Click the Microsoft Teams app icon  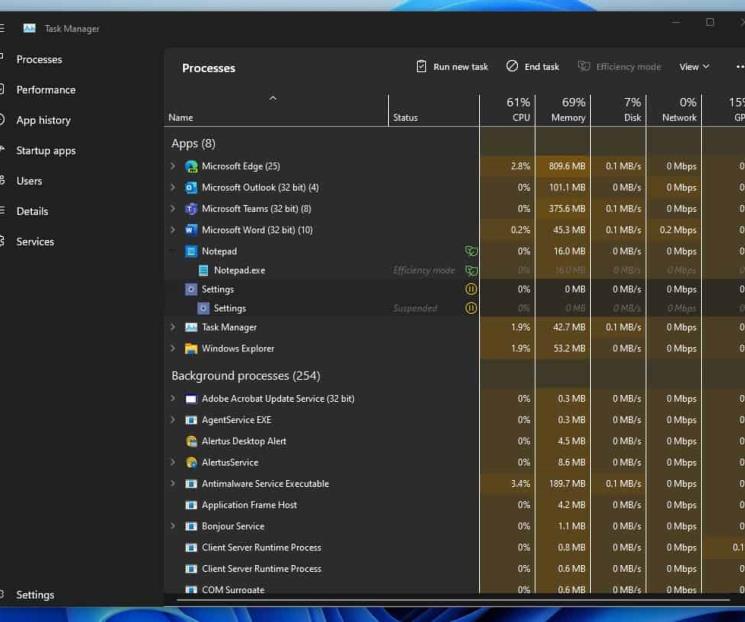pos(191,209)
